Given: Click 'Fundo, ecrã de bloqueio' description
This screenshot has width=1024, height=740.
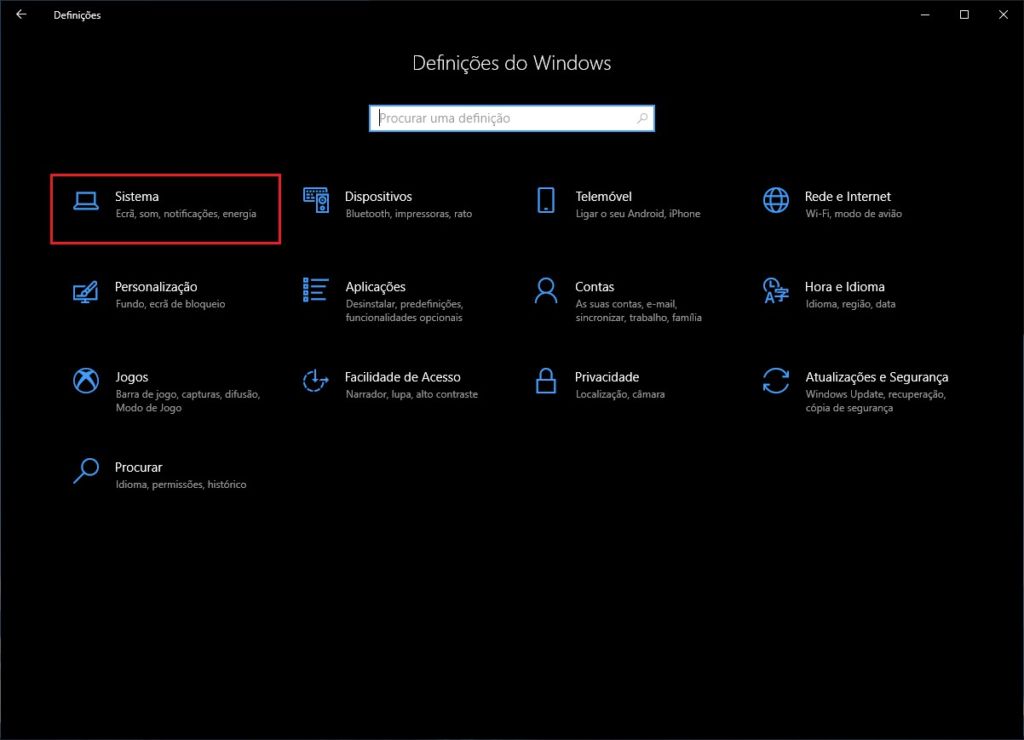Looking at the screenshot, I should (170, 304).
